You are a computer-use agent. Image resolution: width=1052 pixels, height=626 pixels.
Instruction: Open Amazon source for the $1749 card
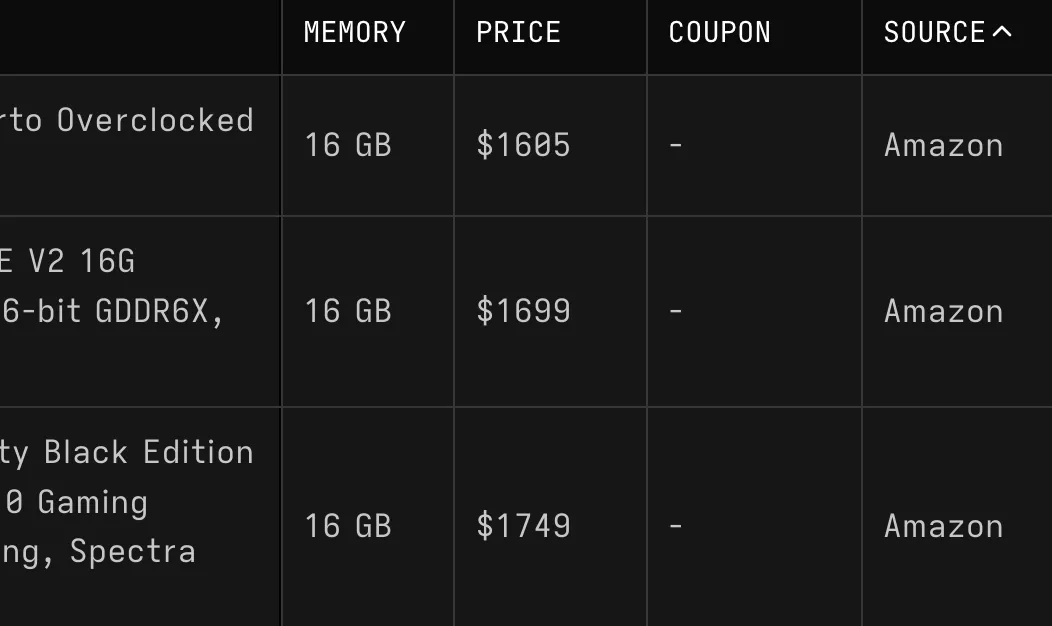click(943, 526)
